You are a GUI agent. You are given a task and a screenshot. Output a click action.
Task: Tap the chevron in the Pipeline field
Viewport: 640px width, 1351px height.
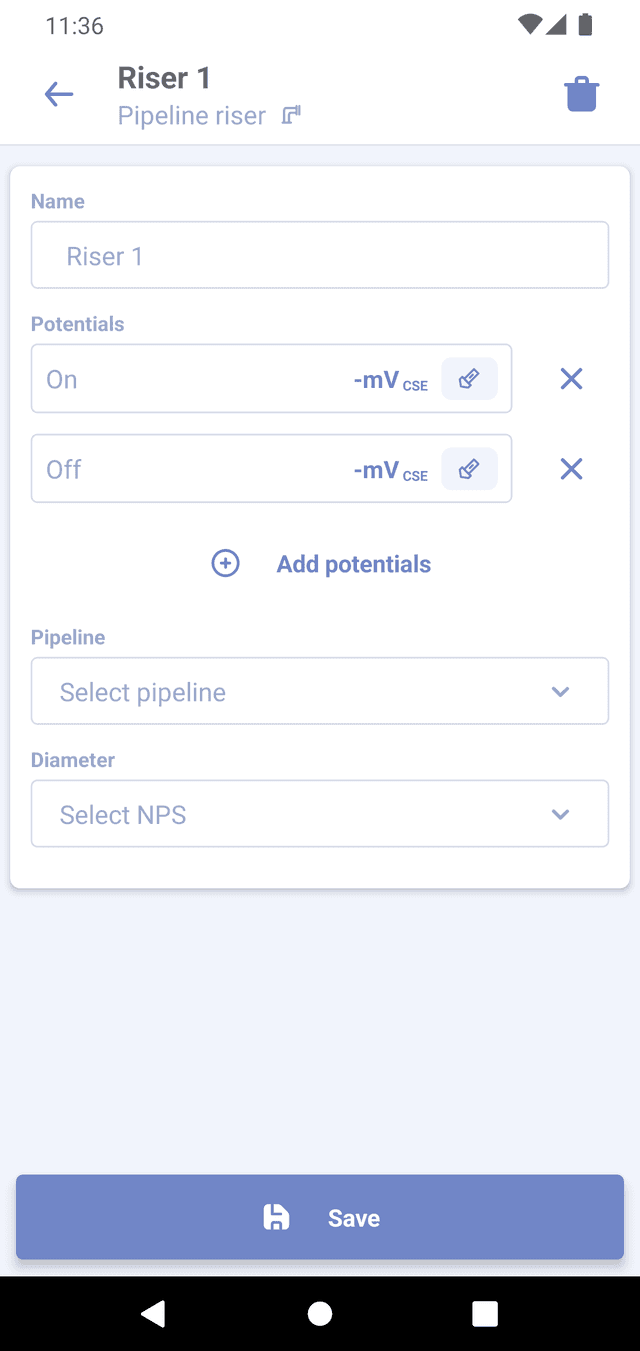tap(560, 692)
